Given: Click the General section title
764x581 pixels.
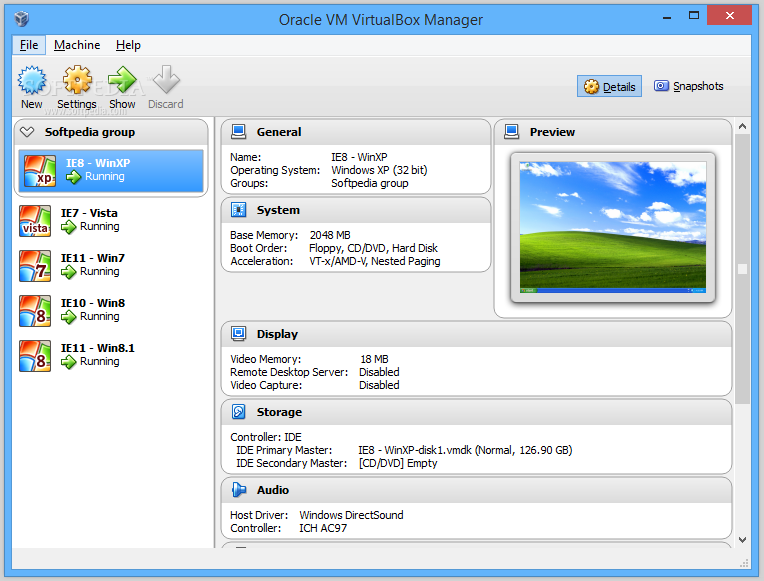Looking at the screenshot, I should click(x=279, y=132).
